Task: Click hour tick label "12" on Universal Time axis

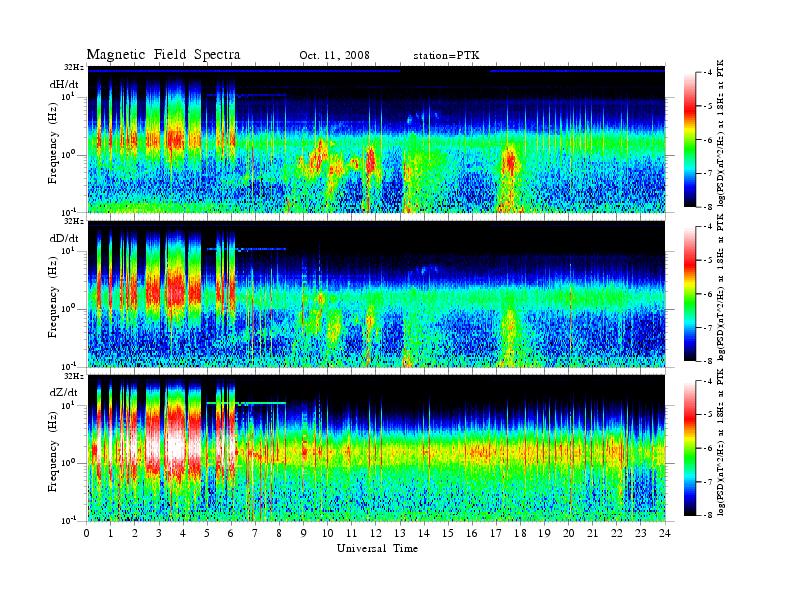Action: [376, 533]
